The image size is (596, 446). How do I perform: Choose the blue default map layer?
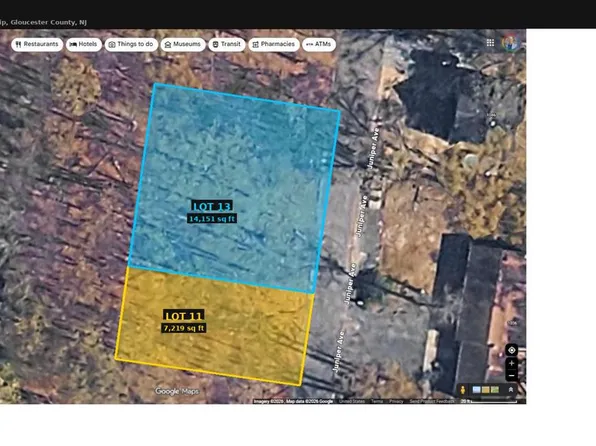476,390
